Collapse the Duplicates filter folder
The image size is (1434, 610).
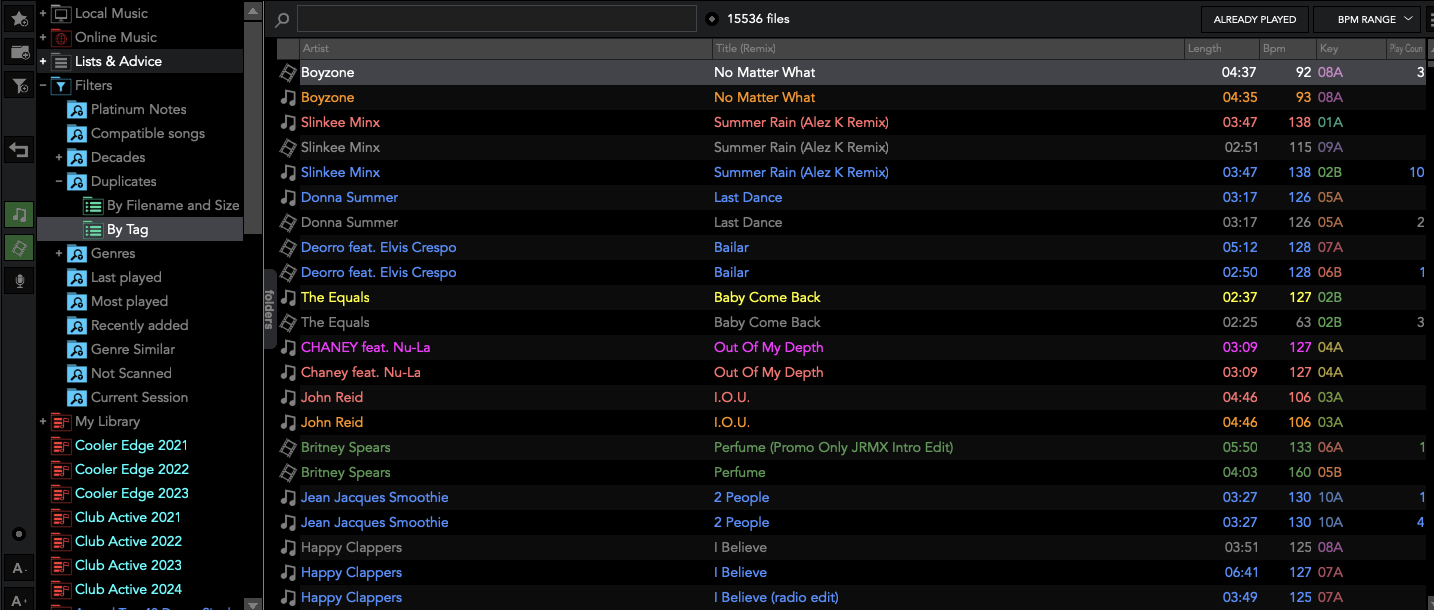click(59, 181)
